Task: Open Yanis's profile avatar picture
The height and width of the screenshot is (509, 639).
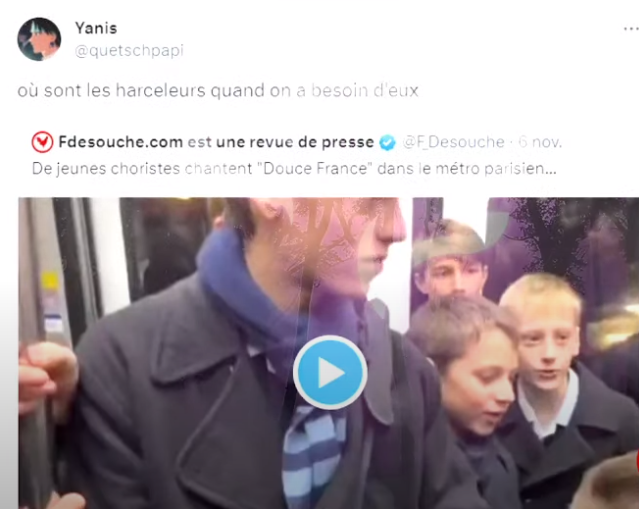Action: coord(39,39)
